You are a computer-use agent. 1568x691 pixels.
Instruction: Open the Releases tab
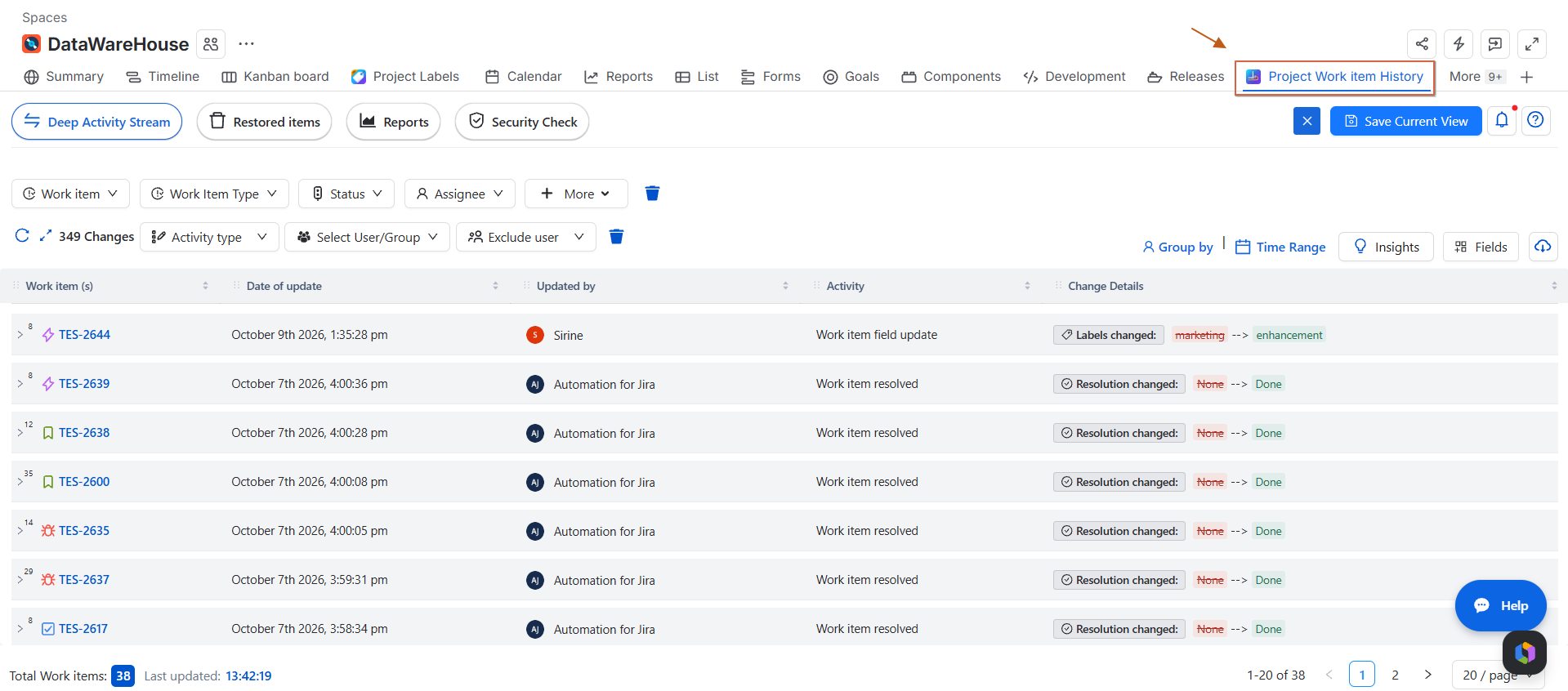point(1186,77)
